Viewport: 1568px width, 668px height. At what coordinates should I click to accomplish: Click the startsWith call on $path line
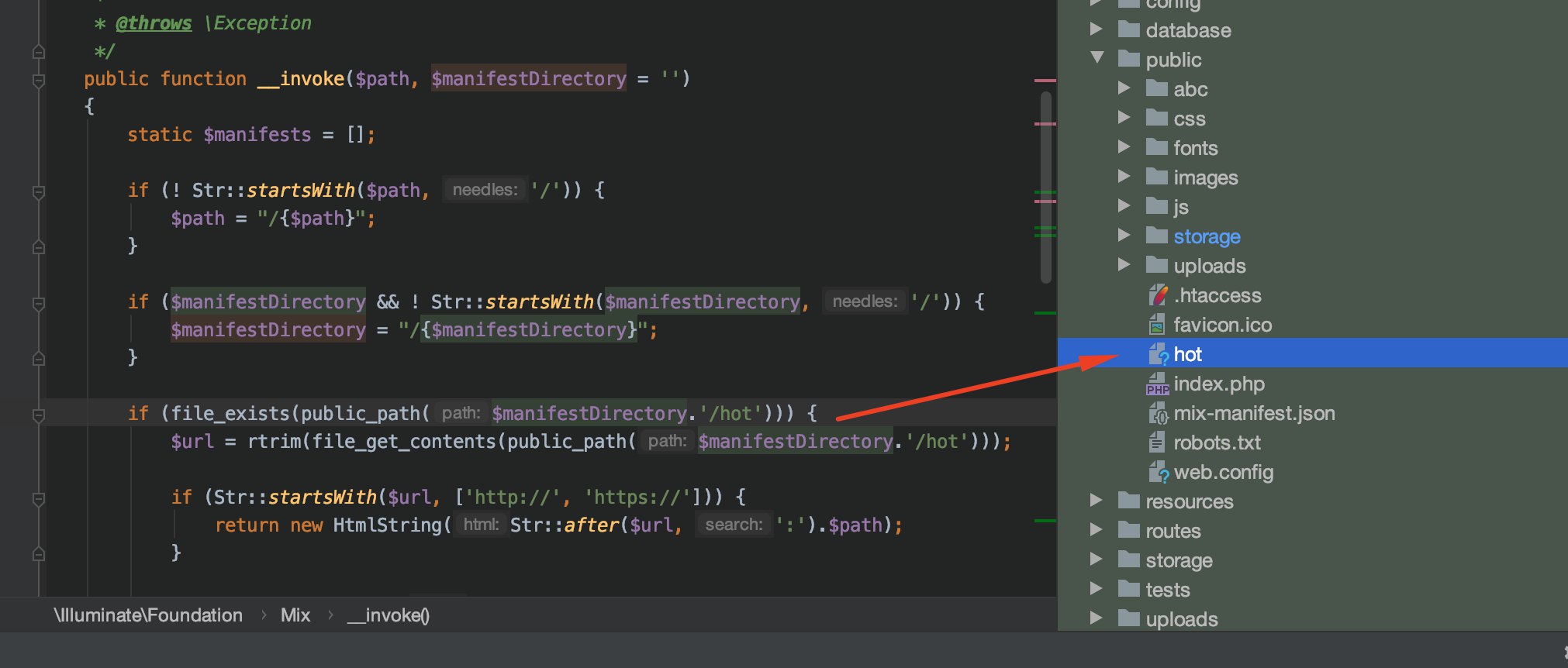[x=301, y=191]
